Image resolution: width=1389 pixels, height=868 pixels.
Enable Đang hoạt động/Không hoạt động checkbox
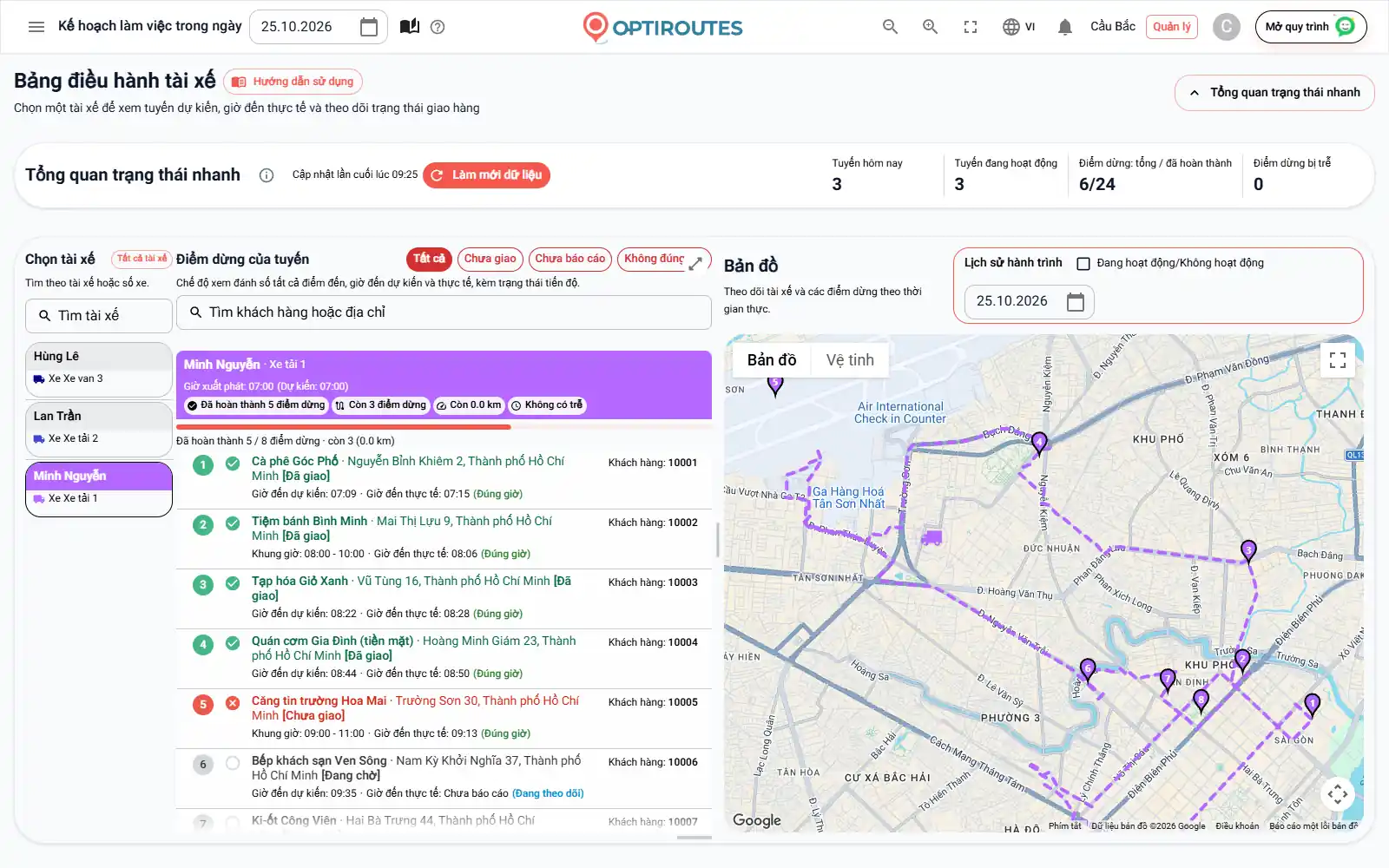pyautogui.click(x=1083, y=263)
